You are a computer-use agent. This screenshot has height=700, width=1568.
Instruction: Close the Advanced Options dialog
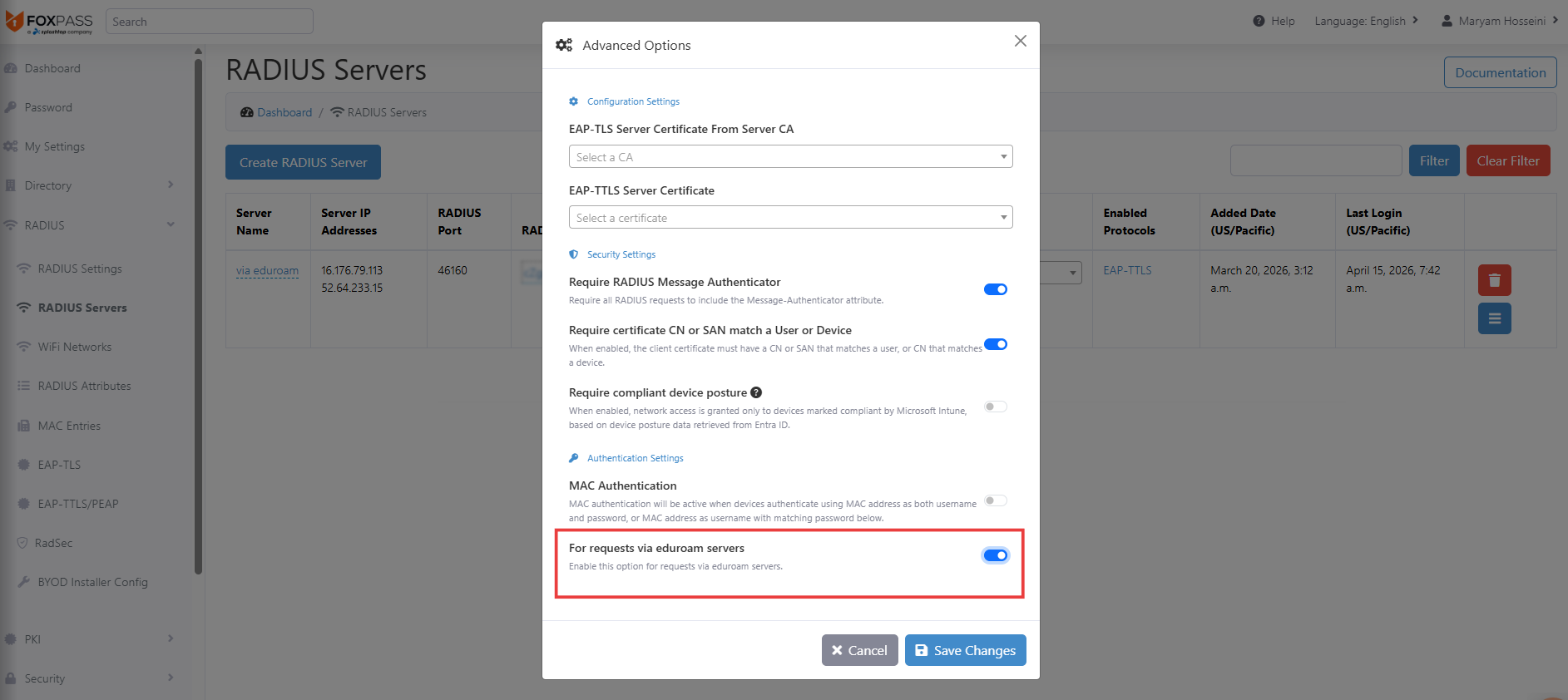click(1021, 41)
